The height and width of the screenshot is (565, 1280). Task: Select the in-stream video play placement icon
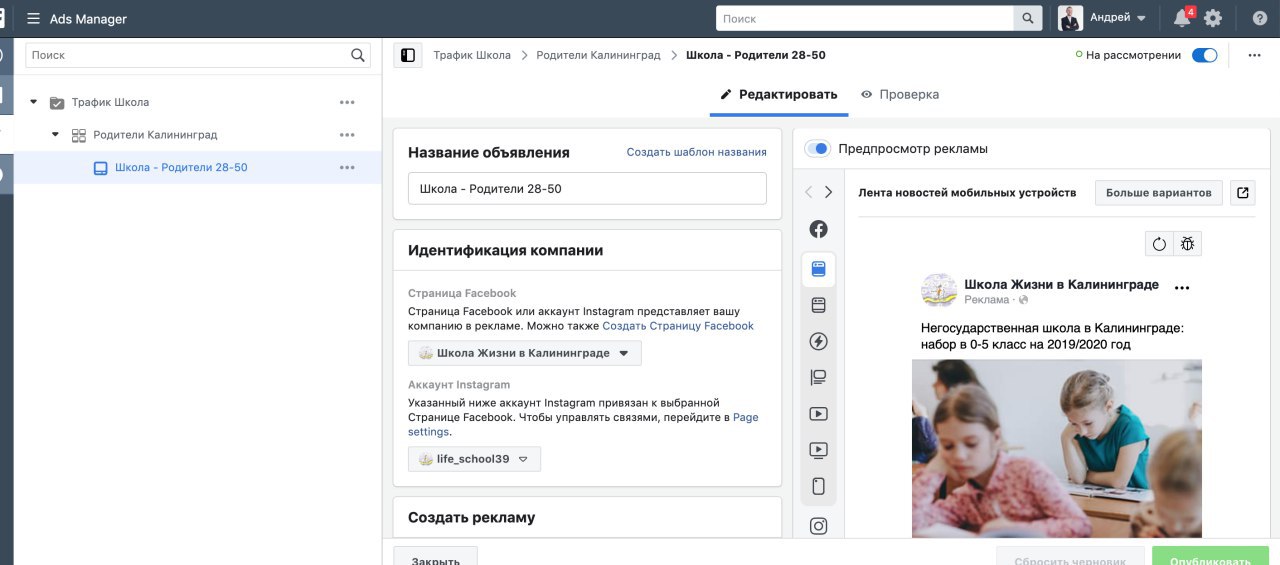[x=818, y=414]
